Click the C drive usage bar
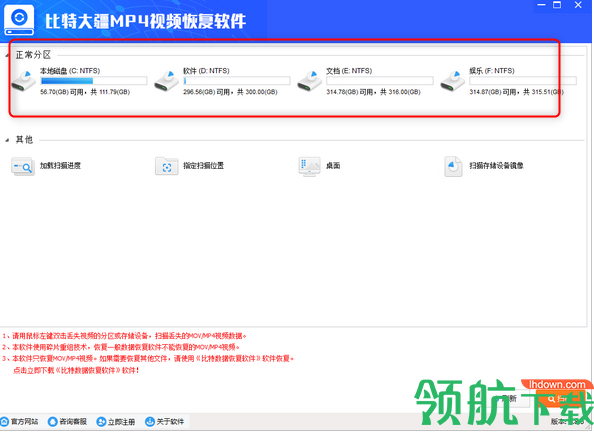 [x=94, y=81]
